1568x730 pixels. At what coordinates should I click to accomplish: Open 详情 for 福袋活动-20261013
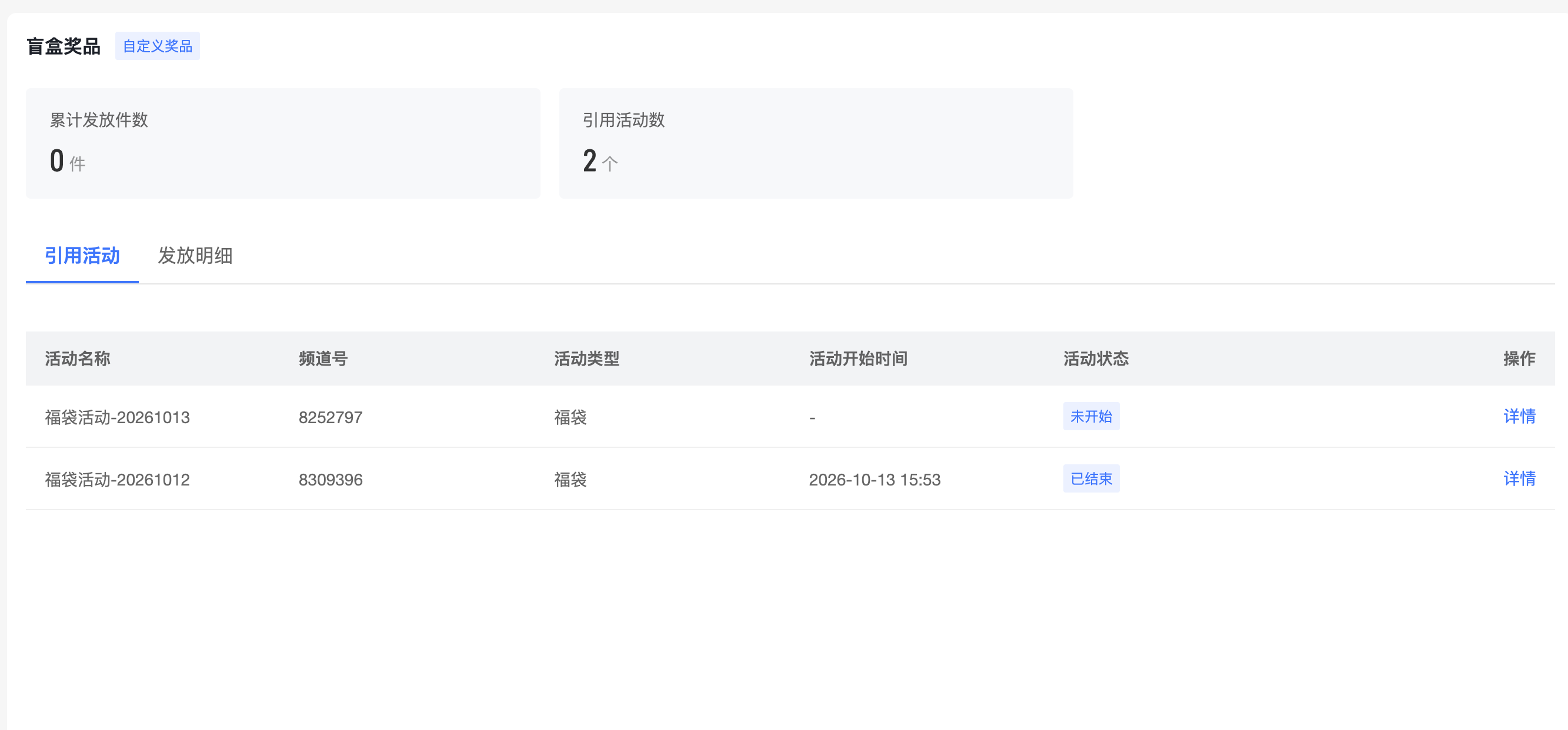pyautogui.click(x=1519, y=417)
